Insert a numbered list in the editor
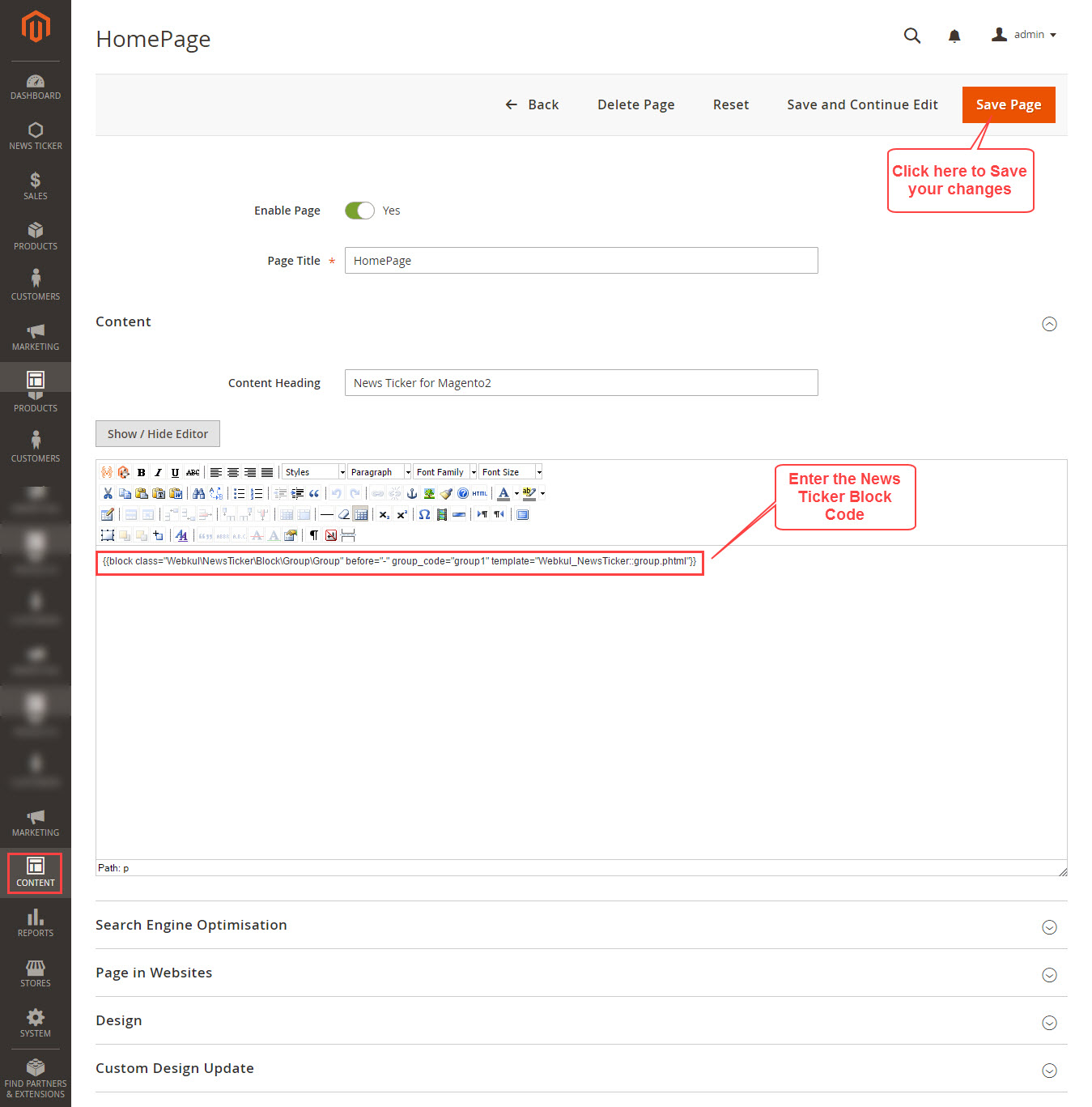 257,493
